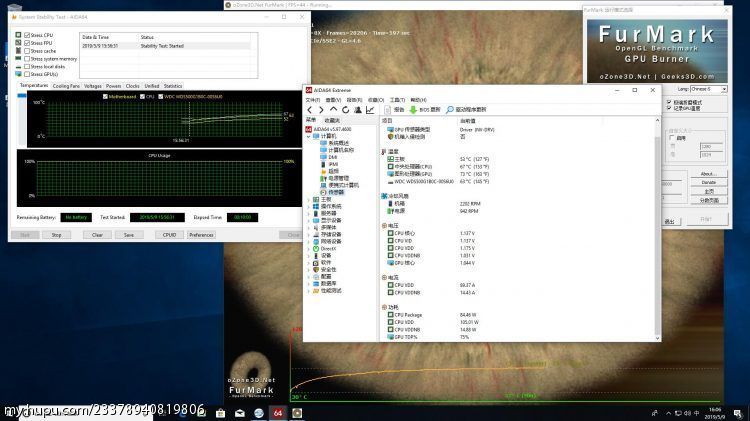Open Mail app from the taskbar
Image resolution: width=750 pixels, height=421 pixels.
[x=240, y=413]
